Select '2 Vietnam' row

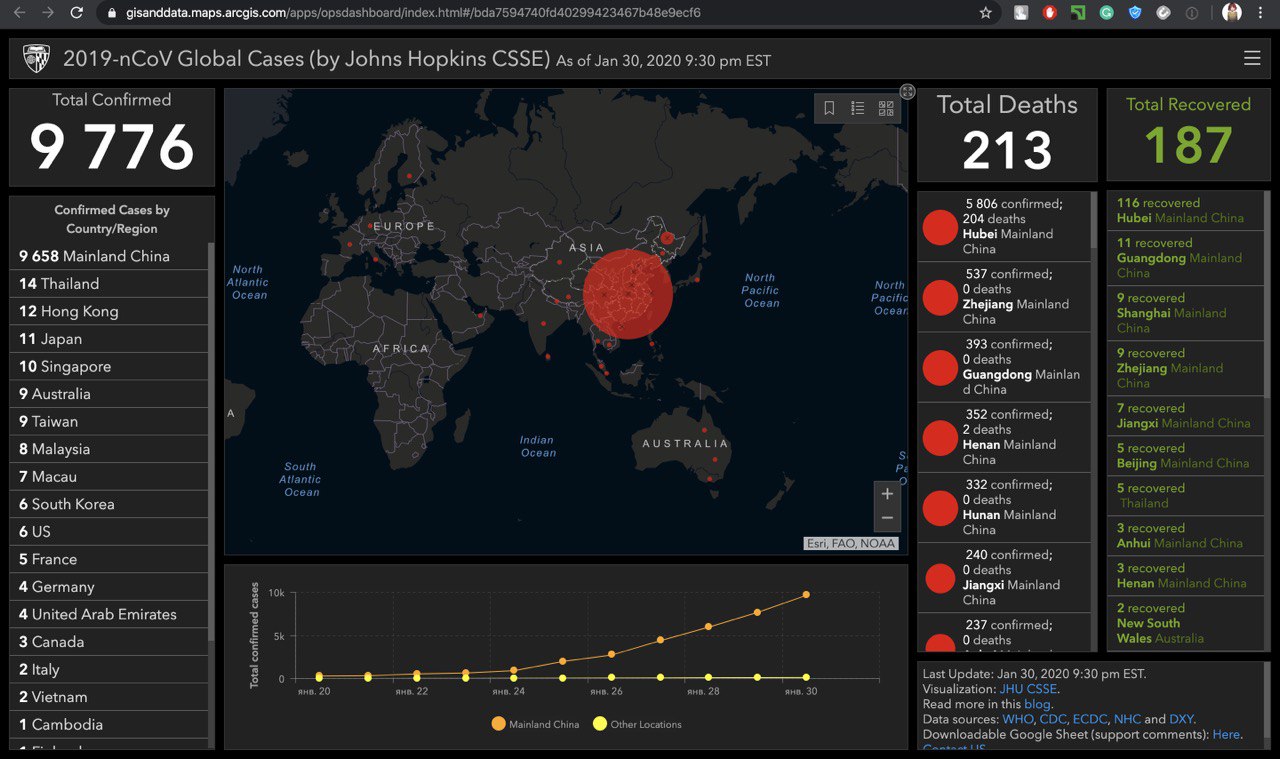click(x=109, y=697)
